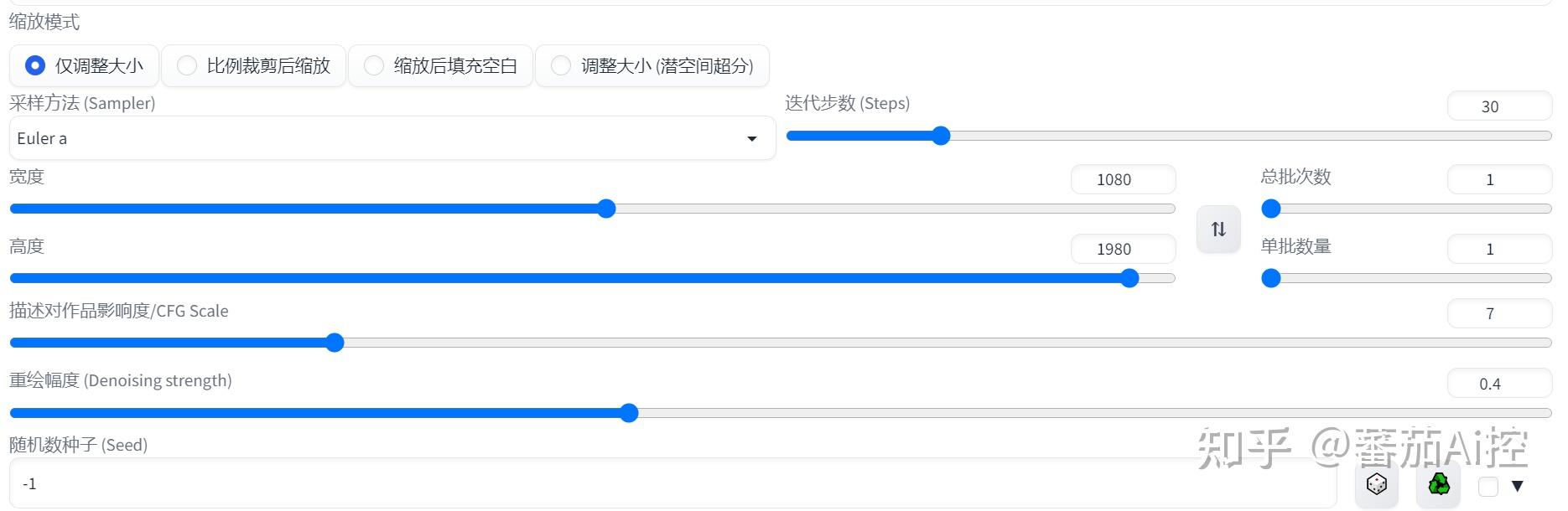Click the green recycle reuse-seed icon

pos(1438,484)
